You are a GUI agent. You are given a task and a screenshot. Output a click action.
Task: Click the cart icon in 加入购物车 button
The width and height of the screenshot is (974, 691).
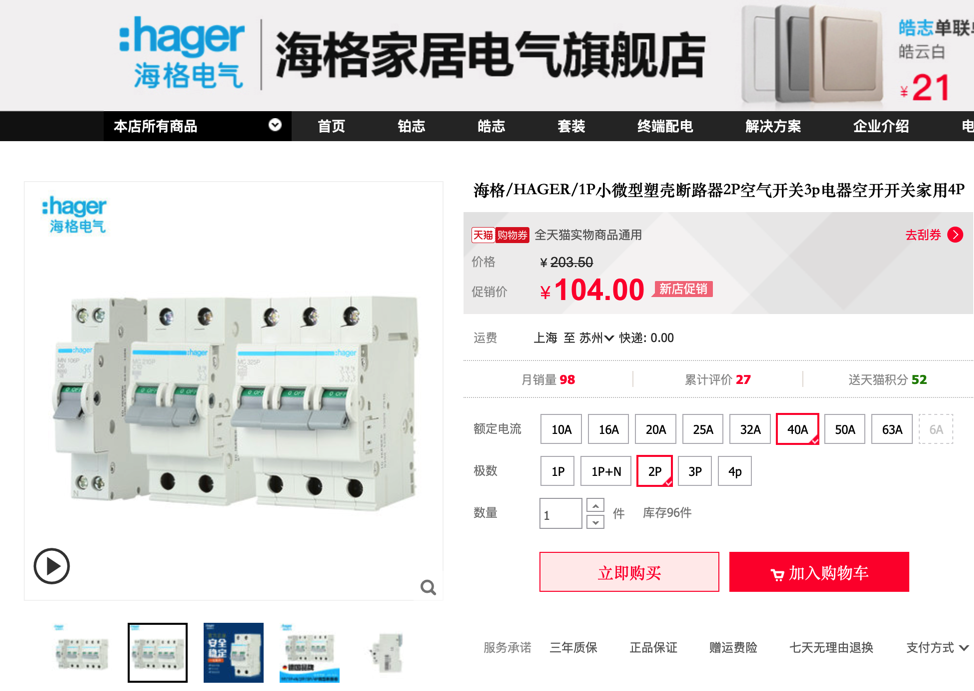[x=777, y=574]
